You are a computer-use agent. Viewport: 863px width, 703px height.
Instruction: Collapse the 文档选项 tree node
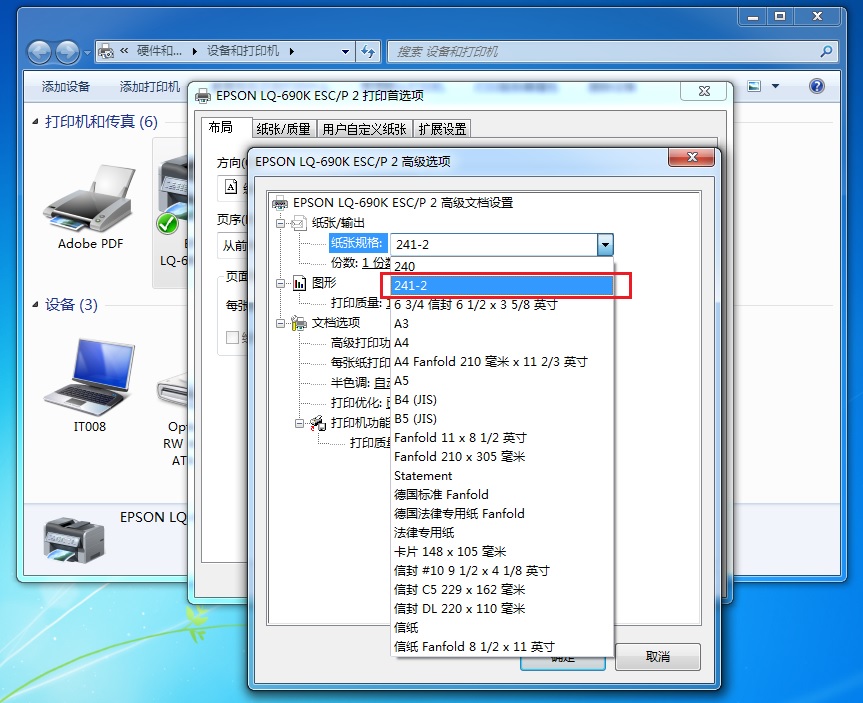[x=281, y=323]
